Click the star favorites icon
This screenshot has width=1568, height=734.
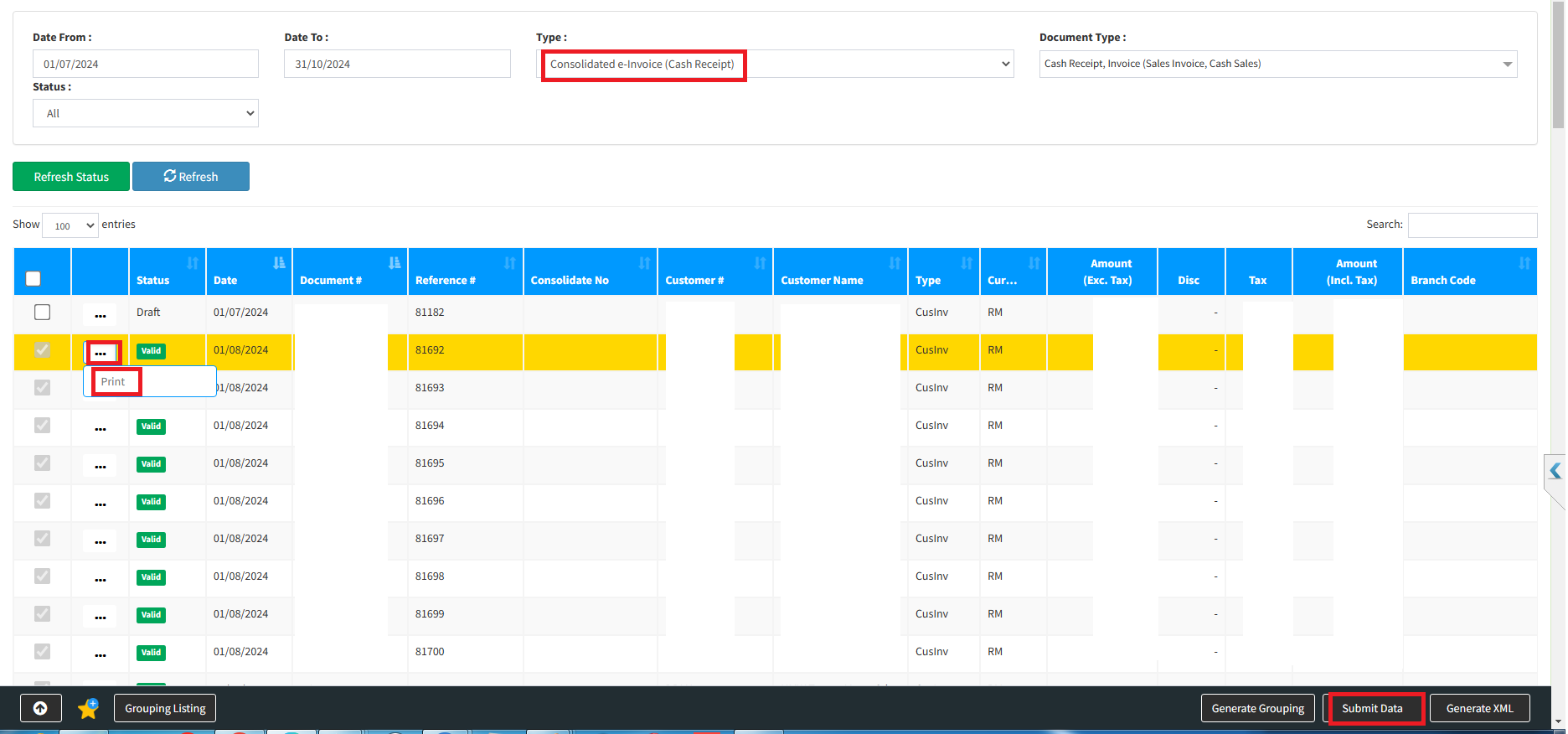[88, 709]
